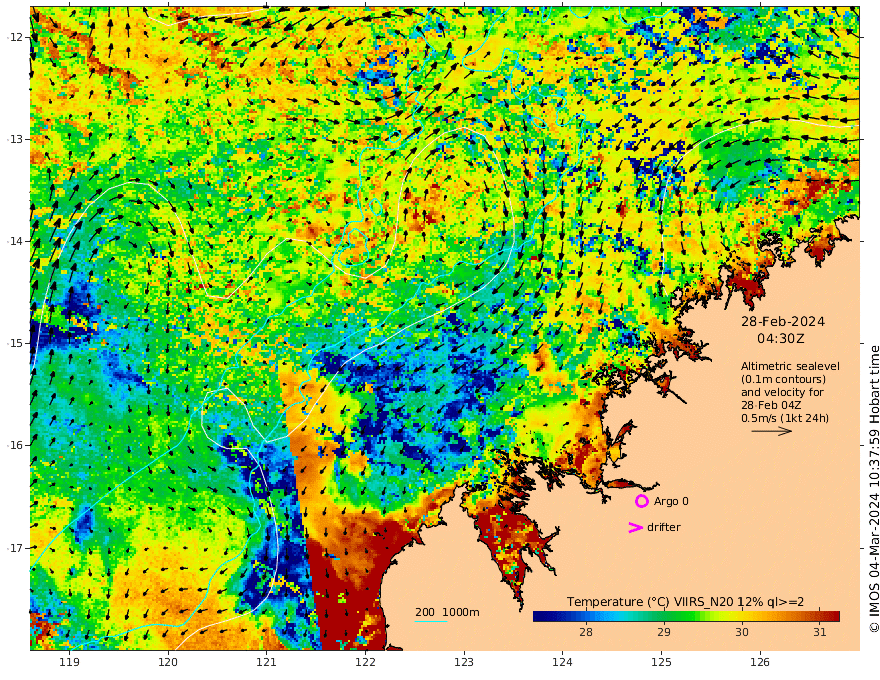Select the date text 28-Feb-2024
Screen dimensions: 880x680
point(783,321)
